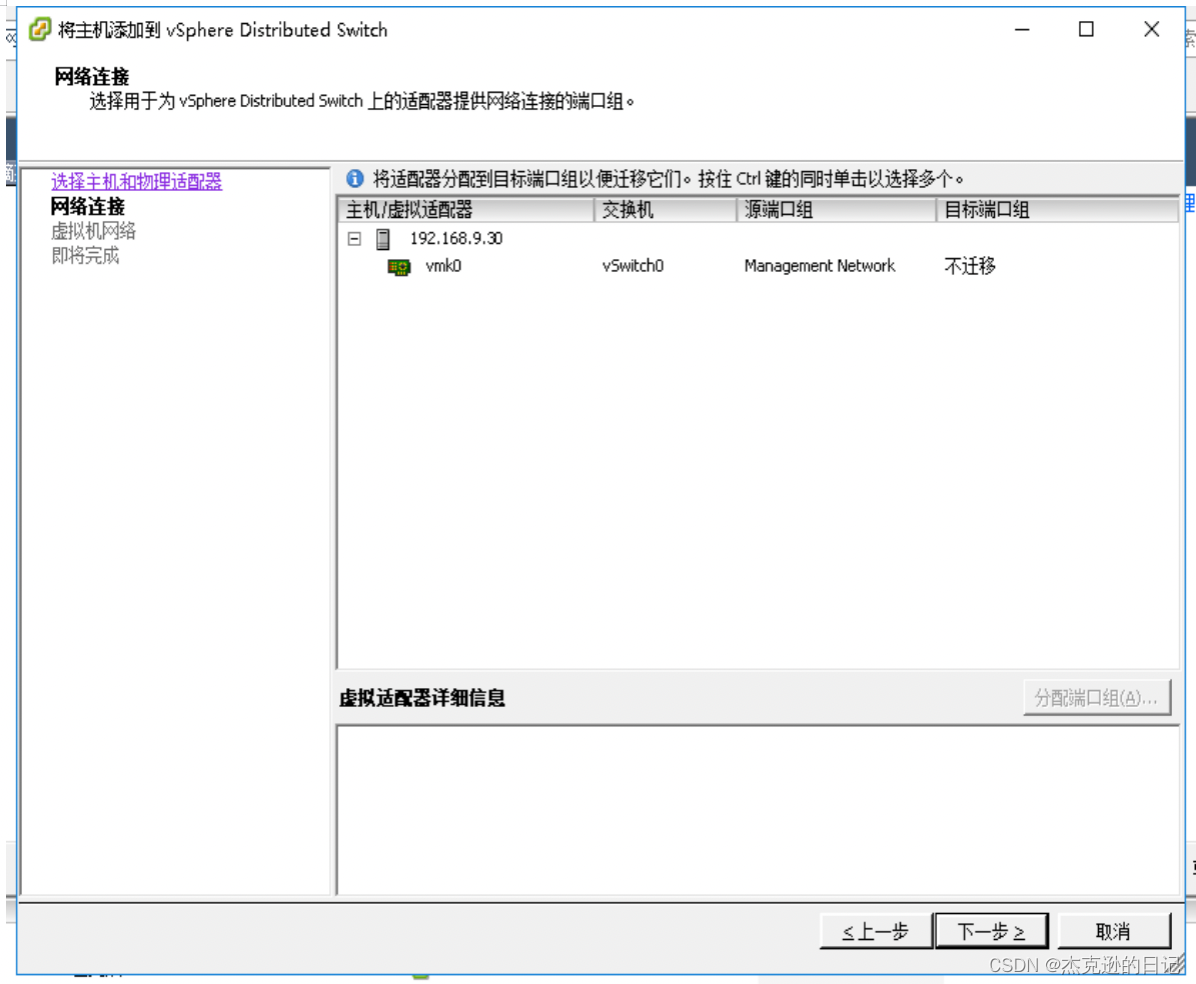Click the 目标端口组 column header
The width and height of the screenshot is (1196, 984).
tap(1057, 210)
